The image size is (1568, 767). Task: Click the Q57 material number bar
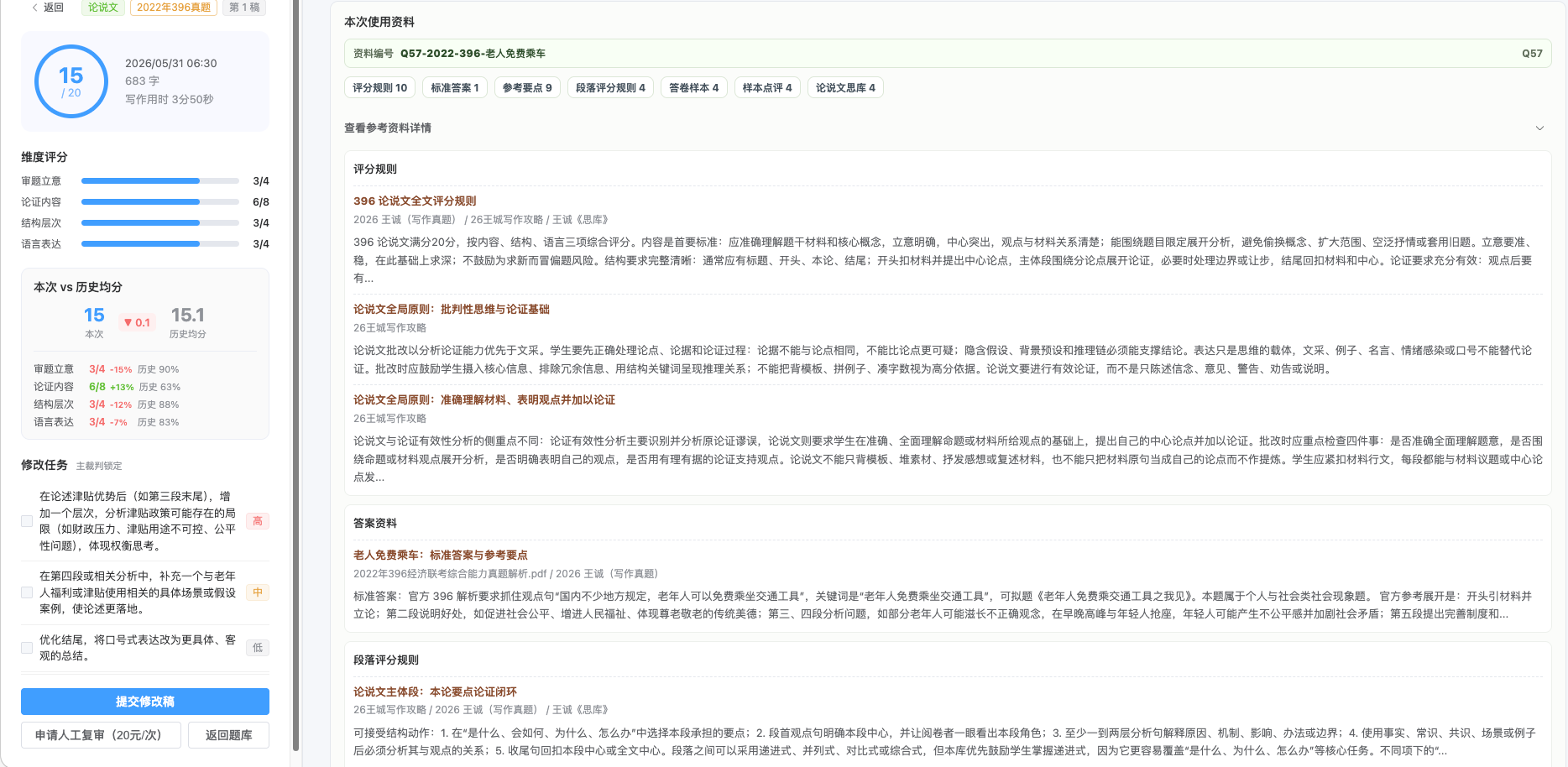(948, 54)
